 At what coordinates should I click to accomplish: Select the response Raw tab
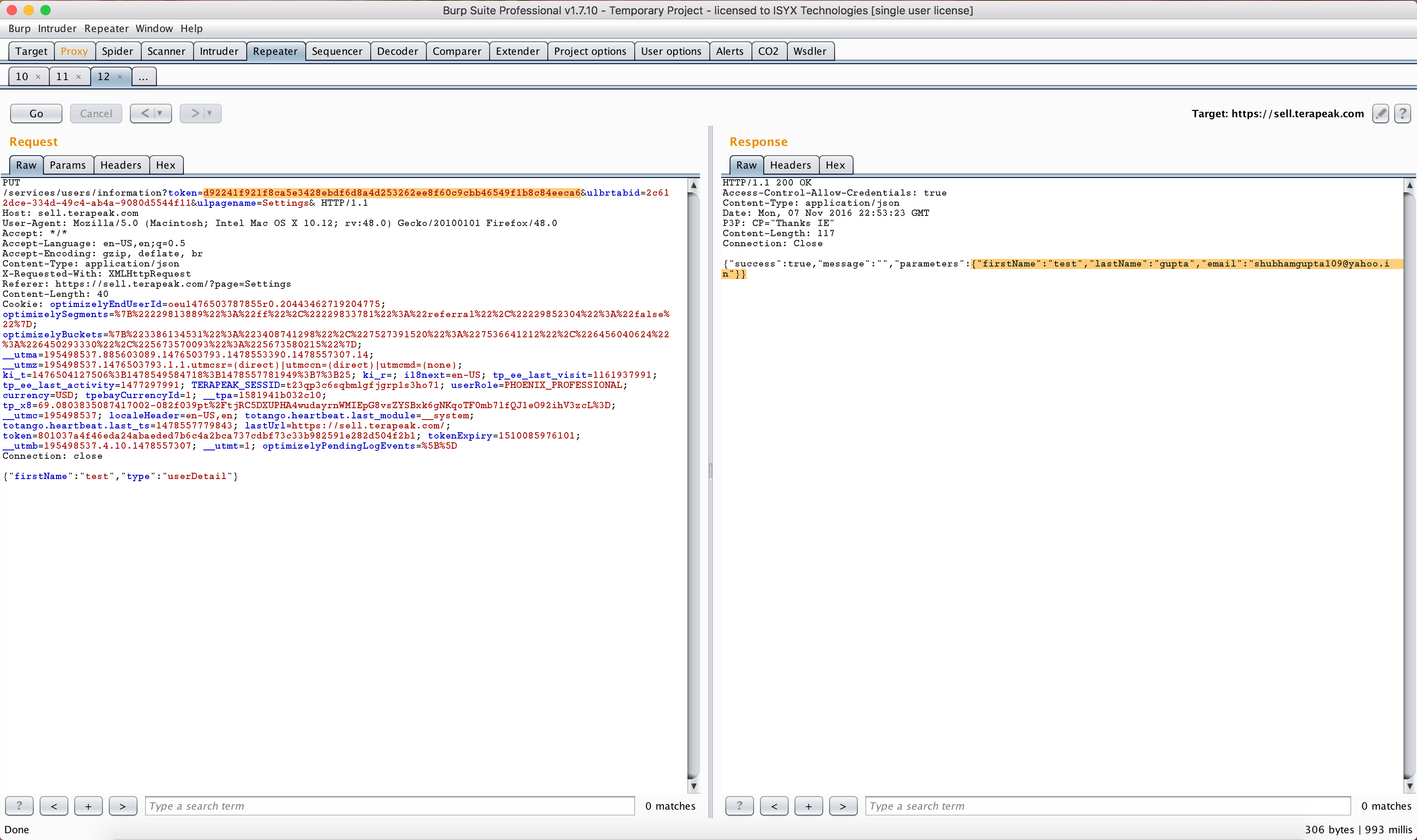[747, 165]
